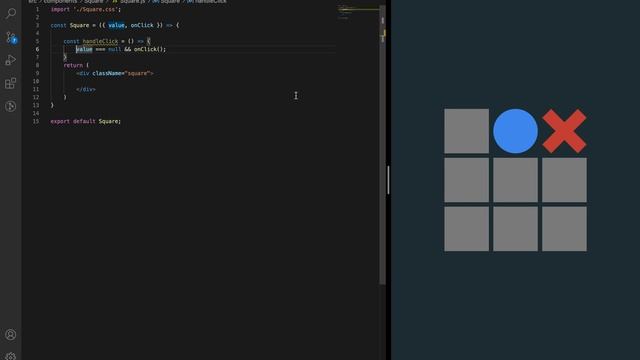The width and height of the screenshot is (640, 360).
Task: Click the highlighted 'value' parameter in line 3
Action: (116, 25)
